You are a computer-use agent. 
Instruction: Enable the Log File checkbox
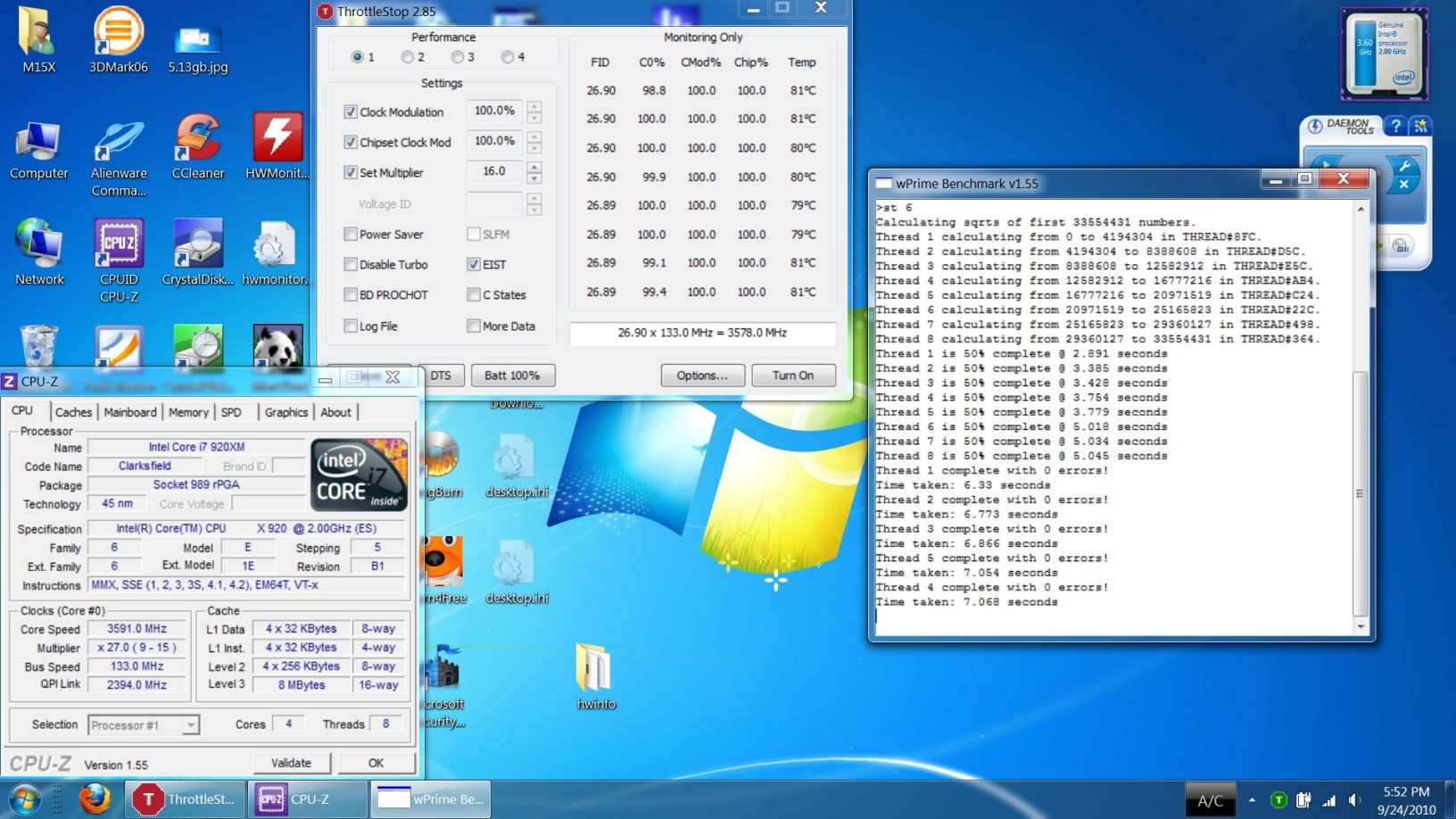tap(351, 327)
